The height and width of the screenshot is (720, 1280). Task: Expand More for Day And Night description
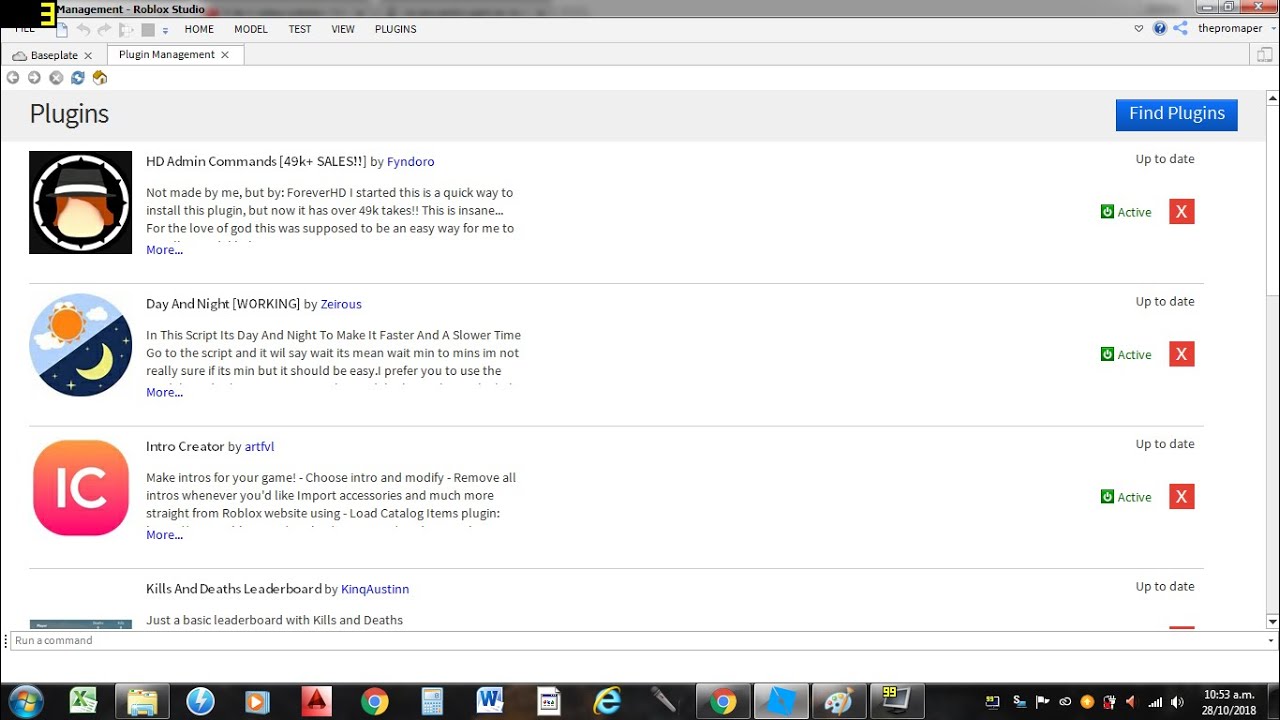164,393
